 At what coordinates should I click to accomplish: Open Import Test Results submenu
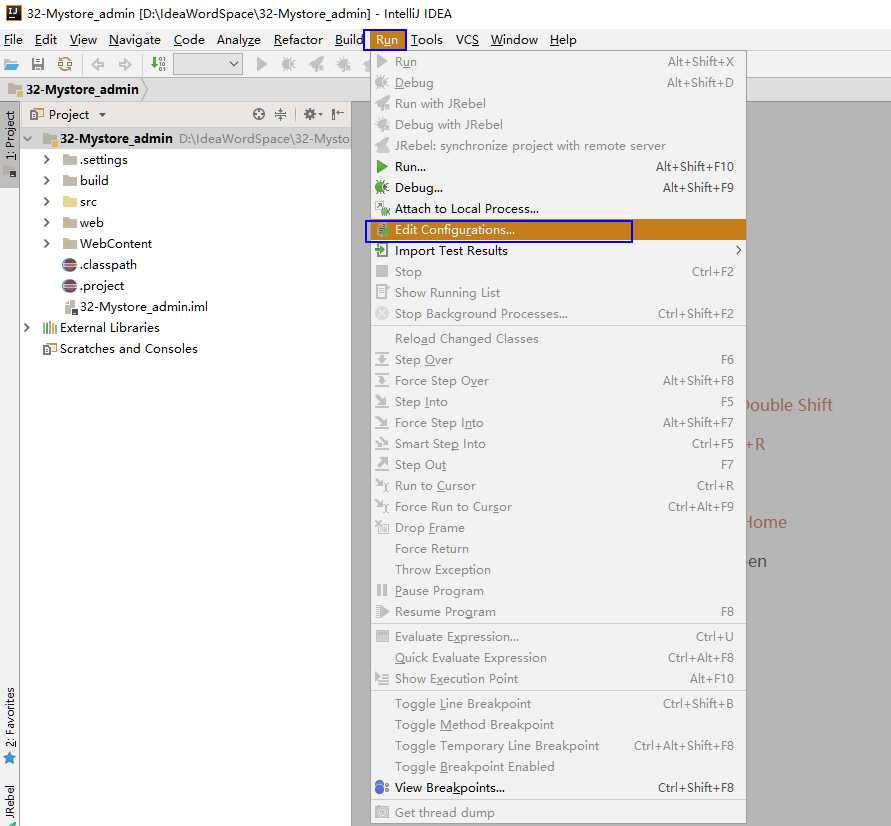(558, 251)
